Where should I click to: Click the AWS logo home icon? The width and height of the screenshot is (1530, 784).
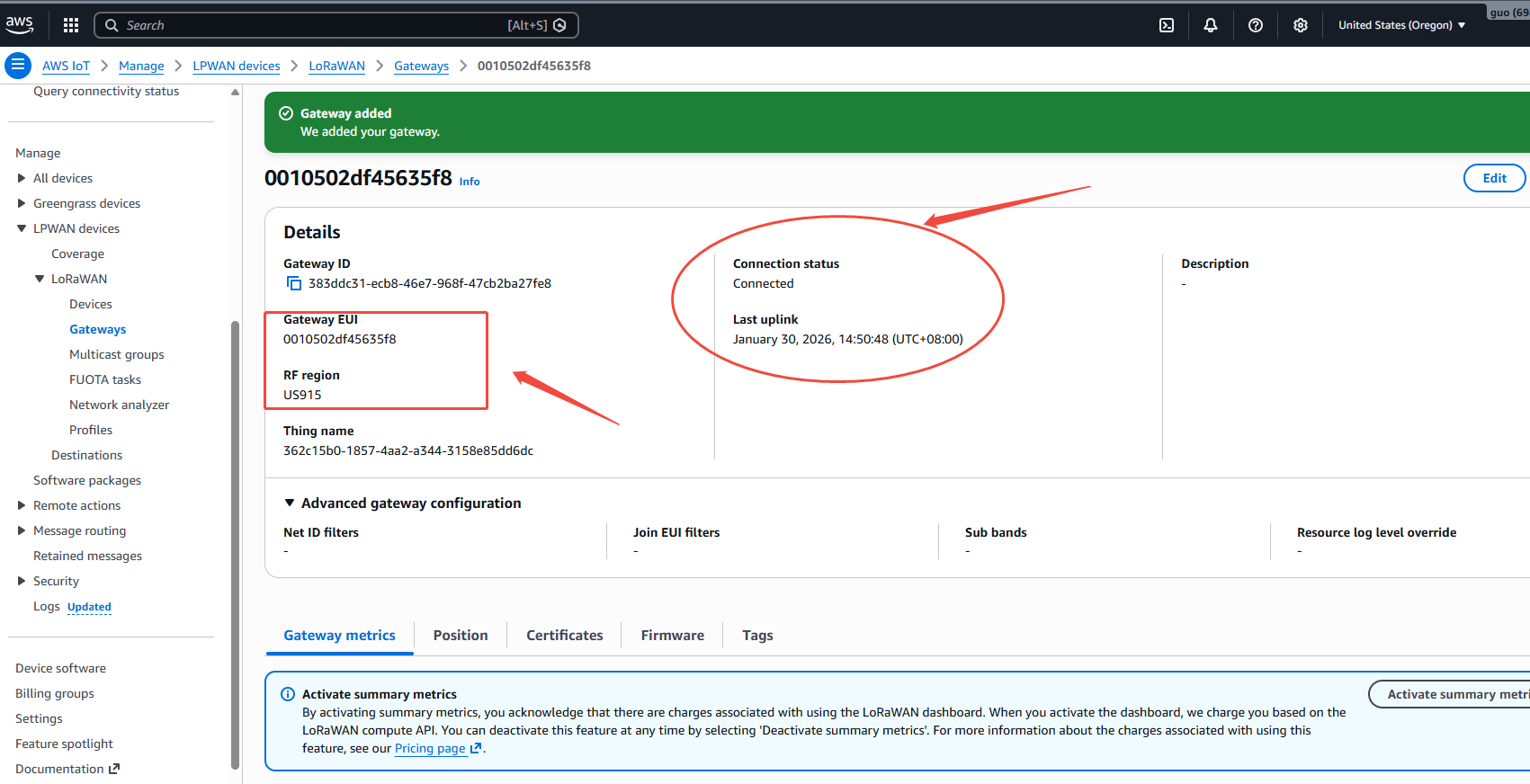[x=19, y=24]
